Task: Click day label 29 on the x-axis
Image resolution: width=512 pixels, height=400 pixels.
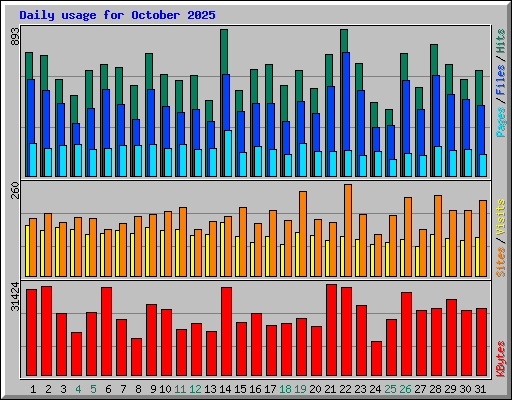Action: pyautogui.click(x=450, y=389)
